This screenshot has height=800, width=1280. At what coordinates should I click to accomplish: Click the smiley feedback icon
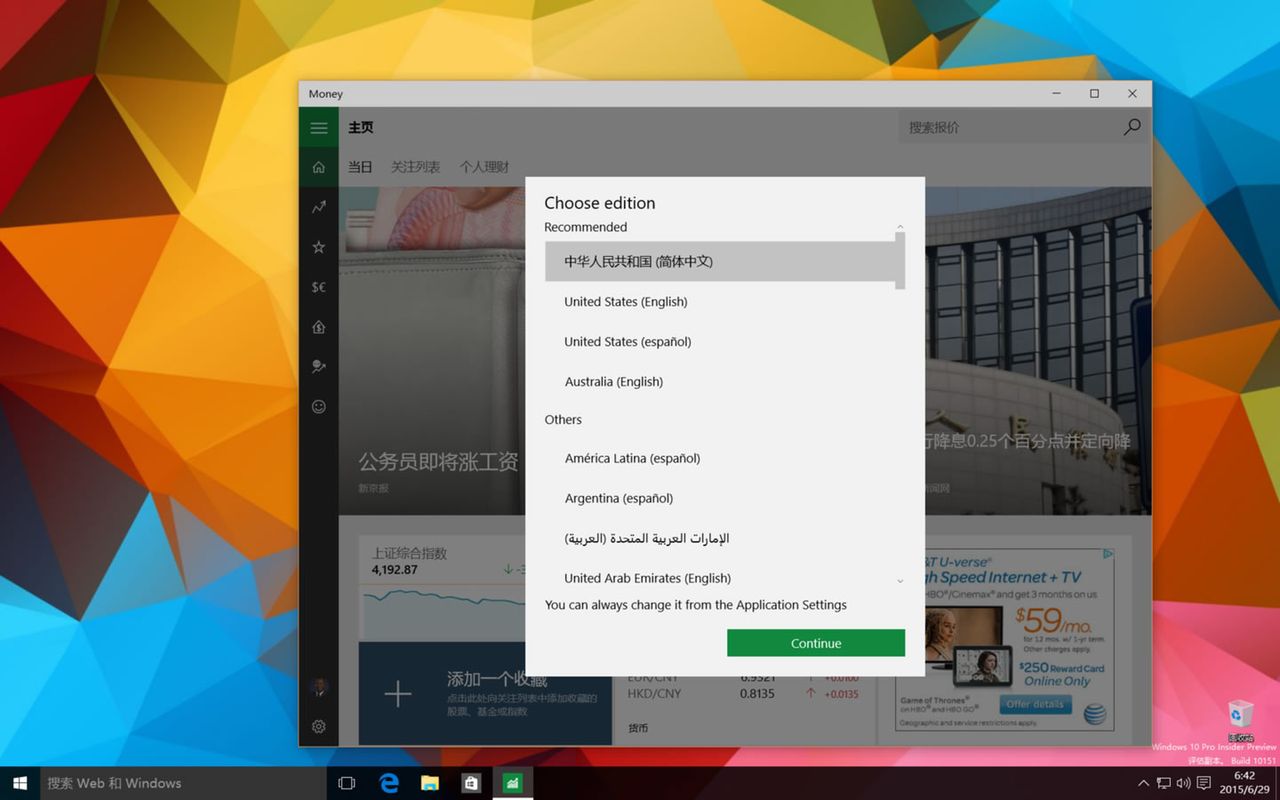point(318,407)
